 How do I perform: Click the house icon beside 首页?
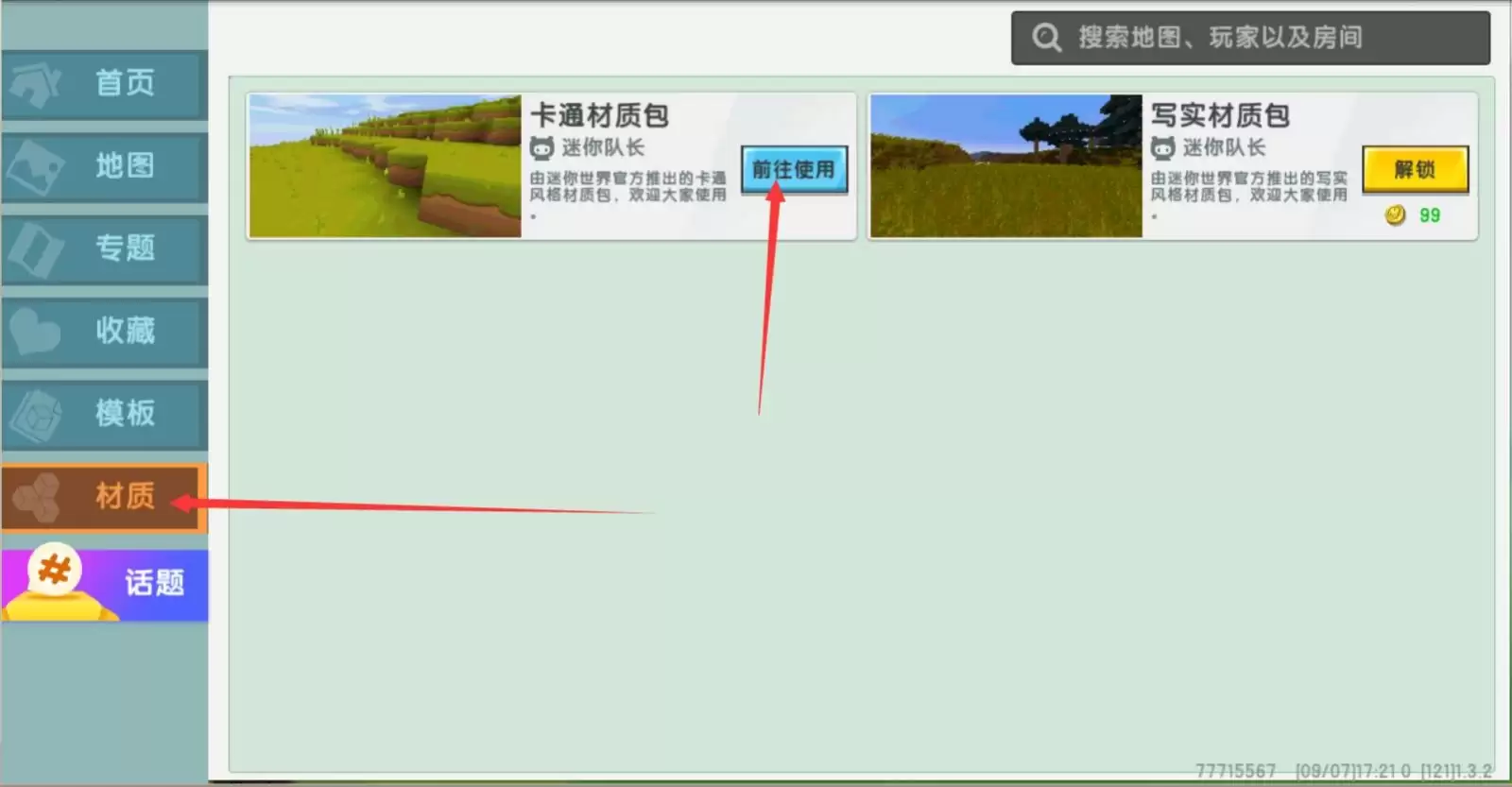pos(35,84)
